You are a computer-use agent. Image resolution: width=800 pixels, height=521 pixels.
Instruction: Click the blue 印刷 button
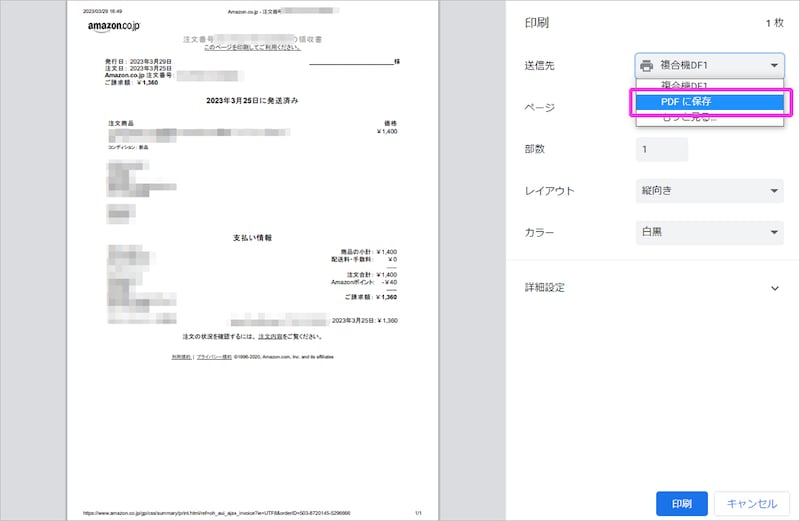click(x=682, y=504)
